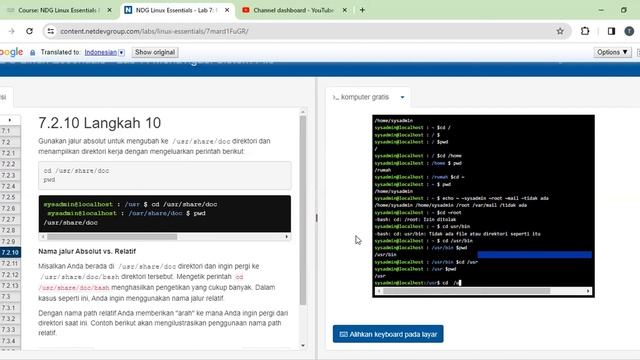Select the NDG Linux Essentials Lab 7 tab
640x360 pixels.
(177, 10)
